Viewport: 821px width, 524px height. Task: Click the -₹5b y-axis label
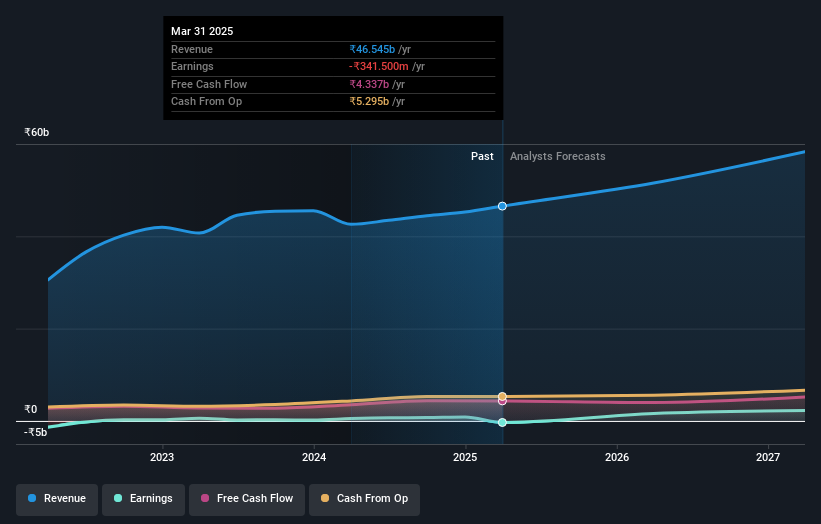(36, 432)
